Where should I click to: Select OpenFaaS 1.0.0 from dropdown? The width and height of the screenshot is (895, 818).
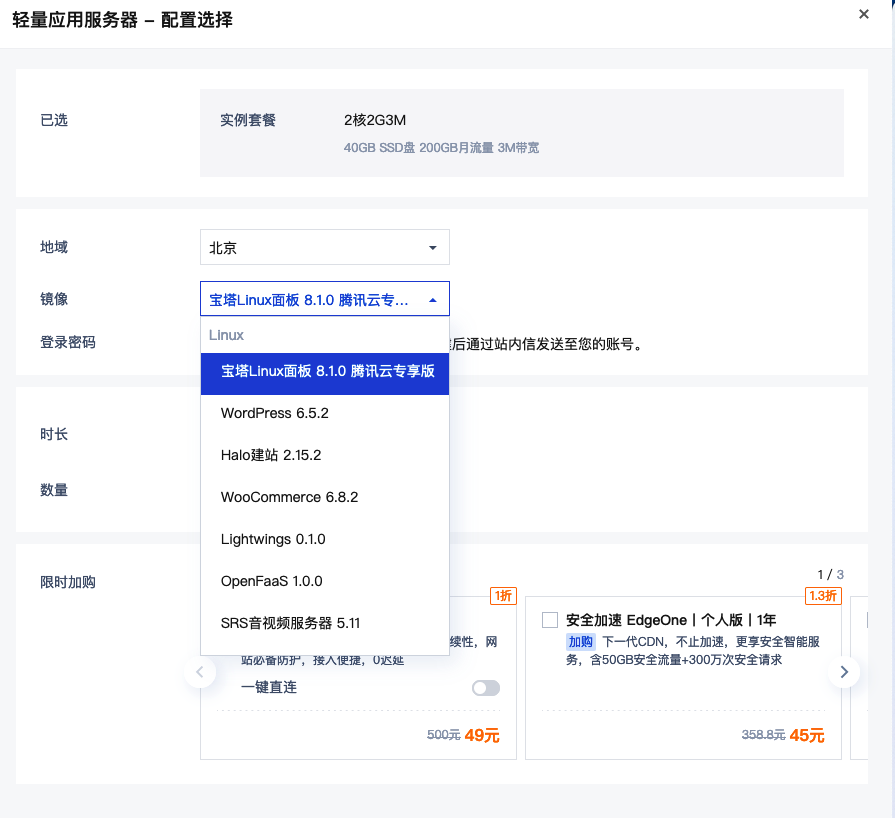pyautogui.click(x=271, y=581)
